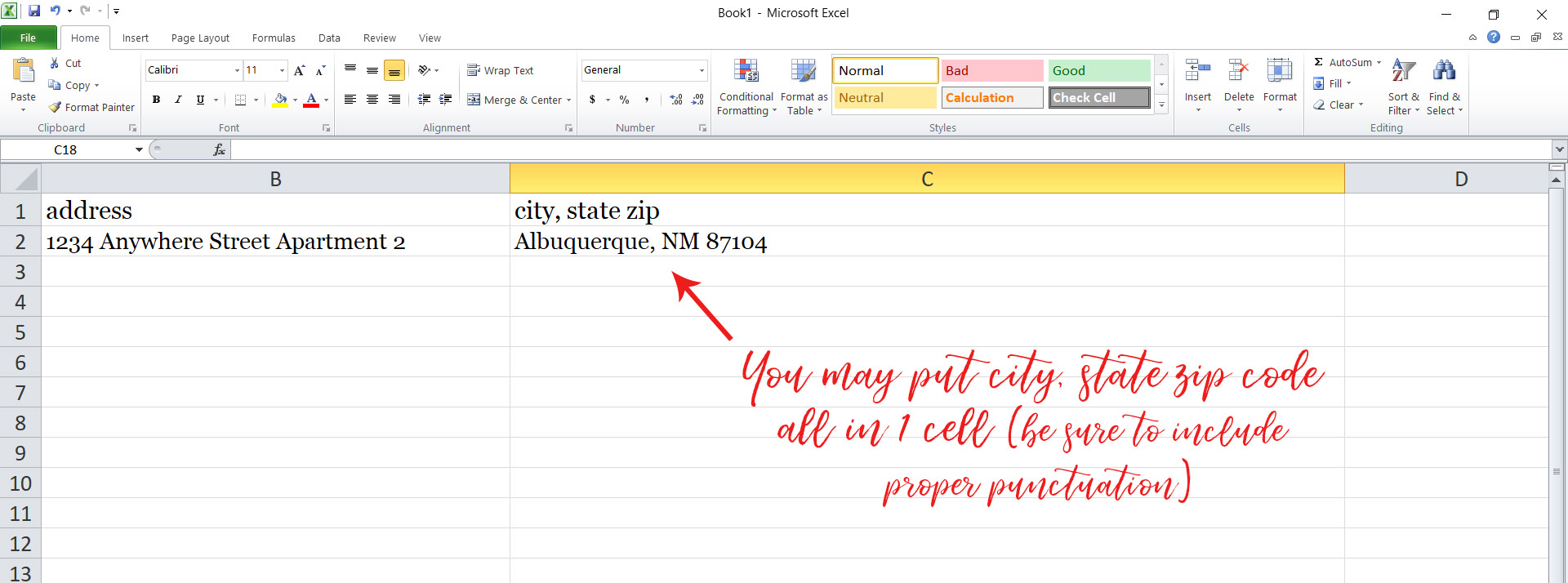Open Find & Select binoculars
The height and width of the screenshot is (583, 1568).
(x=1444, y=87)
